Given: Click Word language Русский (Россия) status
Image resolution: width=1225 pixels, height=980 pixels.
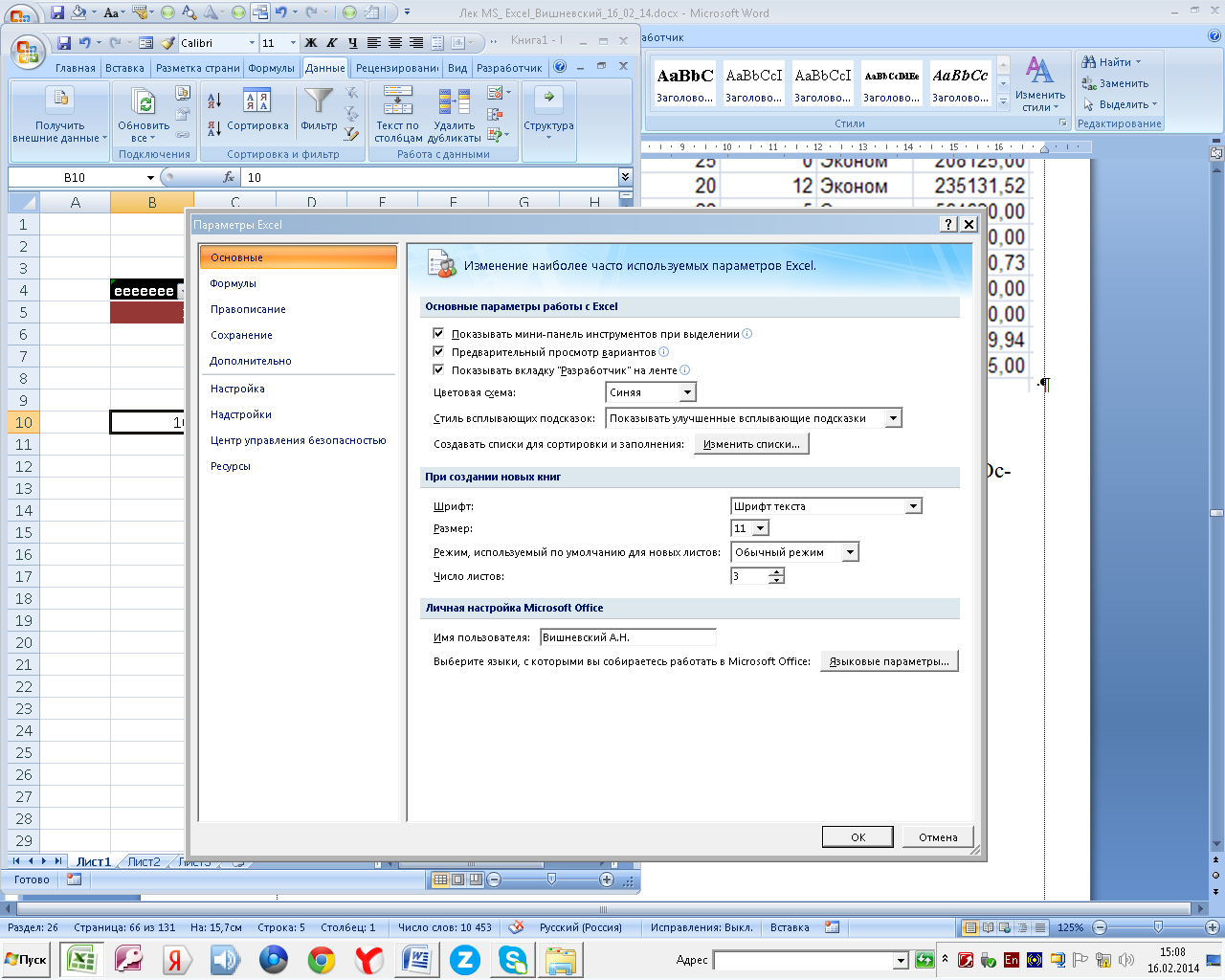Looking at the screenshot, I should pyautogui.click(x=580, y=927).
